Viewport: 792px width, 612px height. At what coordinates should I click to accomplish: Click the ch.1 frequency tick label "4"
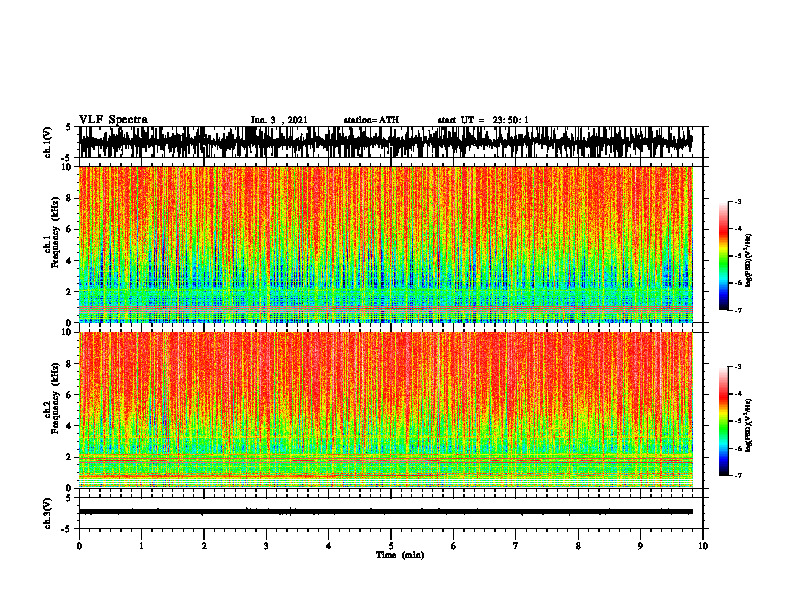[x=71, y=261]
